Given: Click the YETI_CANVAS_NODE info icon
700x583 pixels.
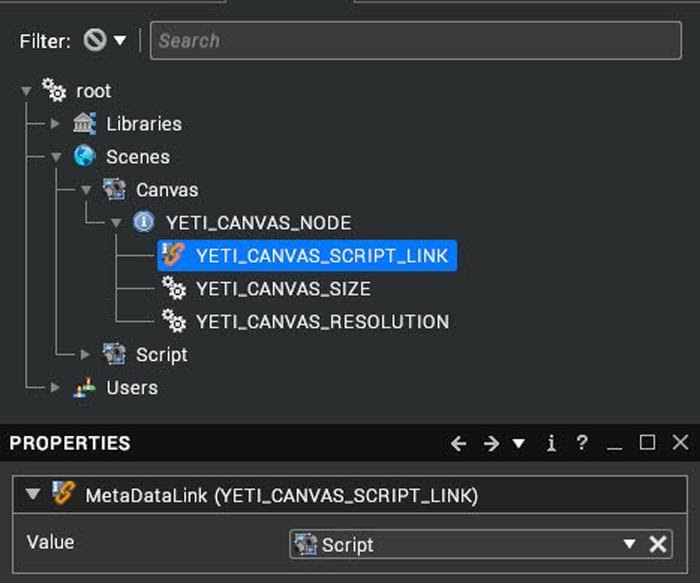Looking at the screenshot, I should (x=144, y=223).
